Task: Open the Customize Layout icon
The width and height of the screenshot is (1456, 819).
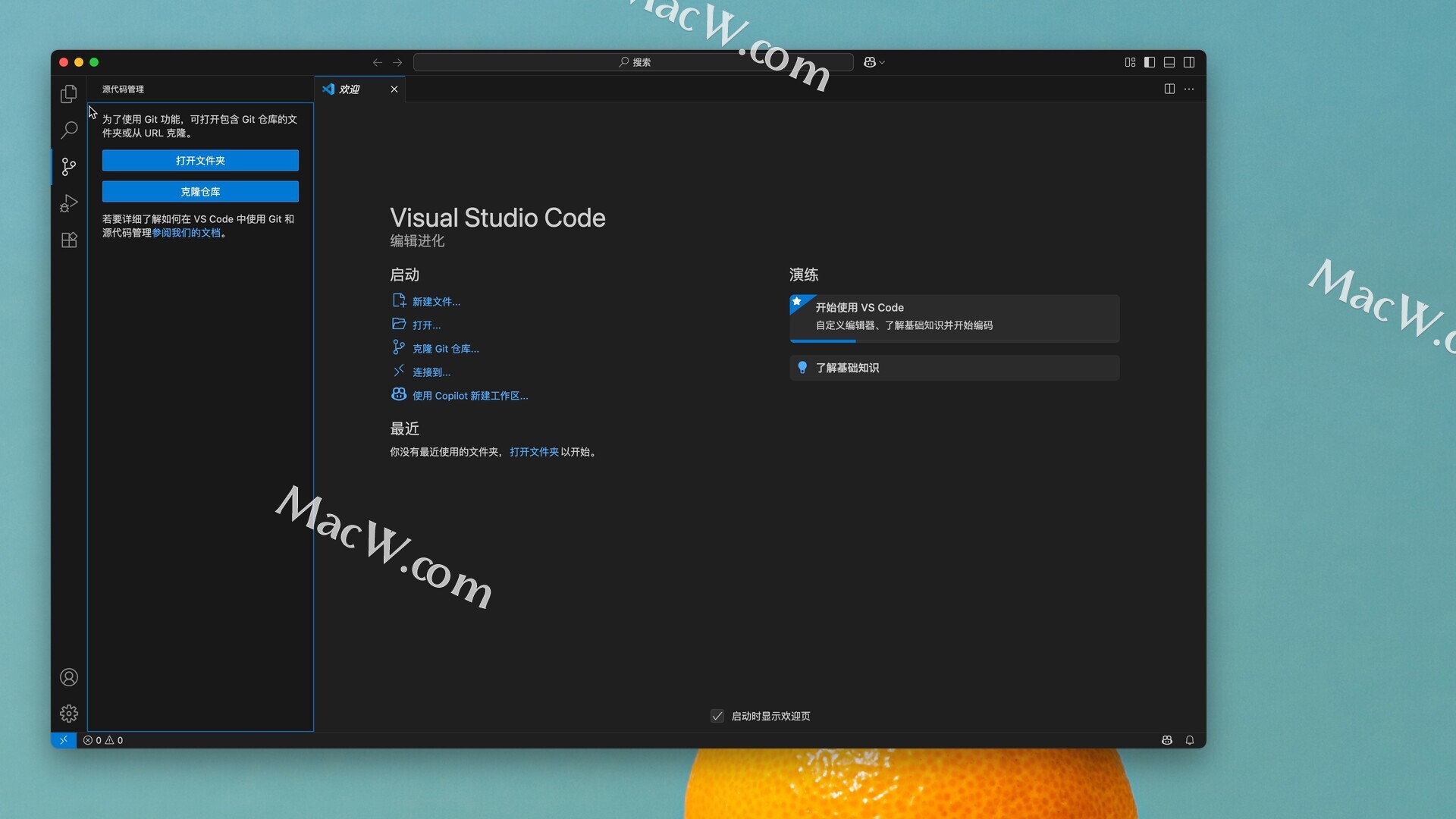Action: (1130, 62)
